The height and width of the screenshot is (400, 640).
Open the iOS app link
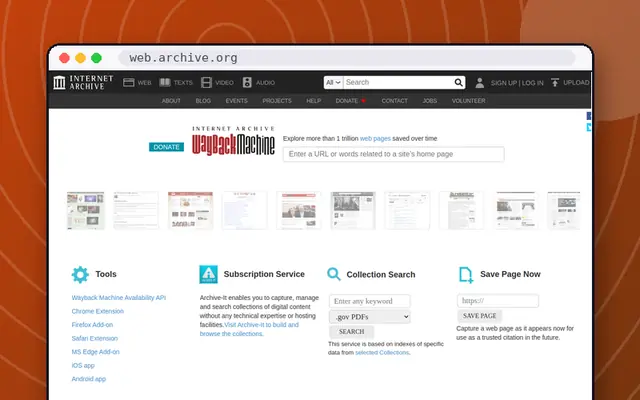pyautogui.click(x=83, y=365)
